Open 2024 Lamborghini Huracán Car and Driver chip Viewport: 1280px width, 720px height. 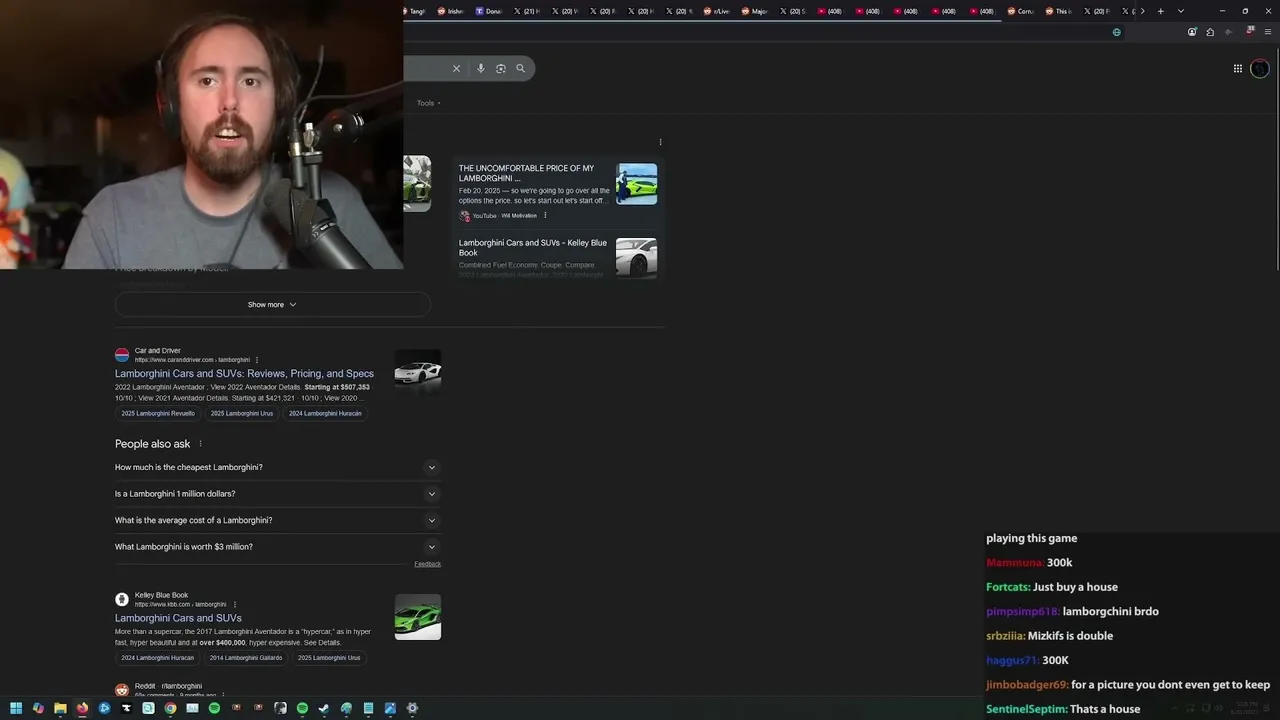click(325, 413)
